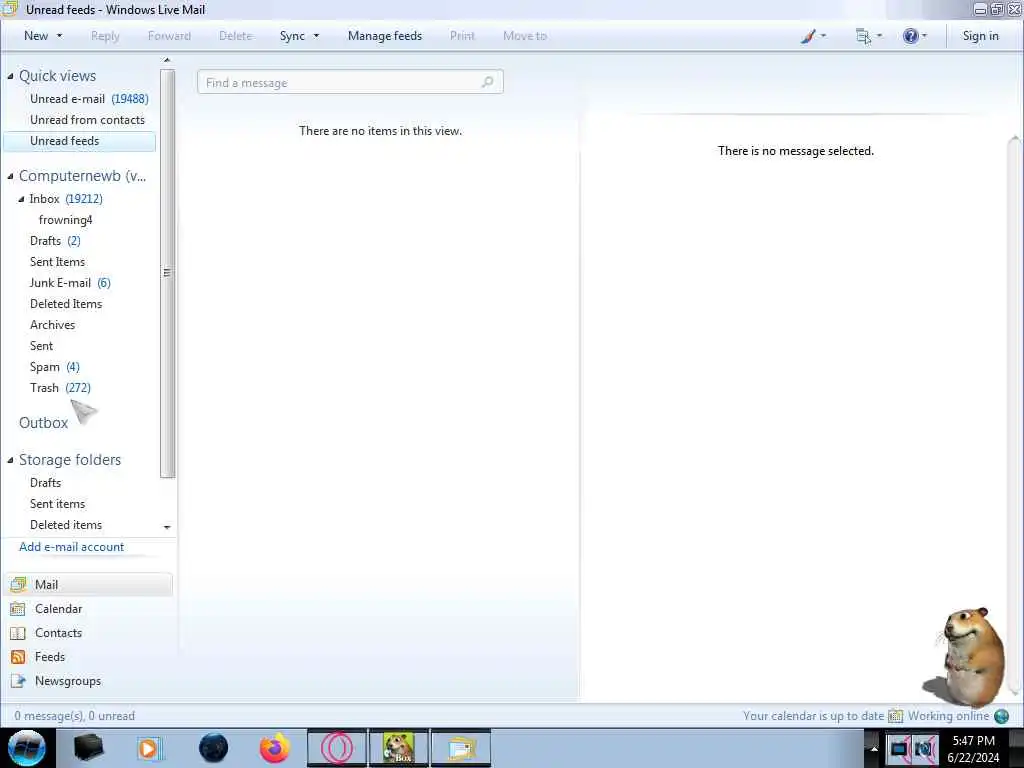The width and height of the screenshot is (1024, 768).
Task: Select Unread feeds quick view
Action: 80,141
